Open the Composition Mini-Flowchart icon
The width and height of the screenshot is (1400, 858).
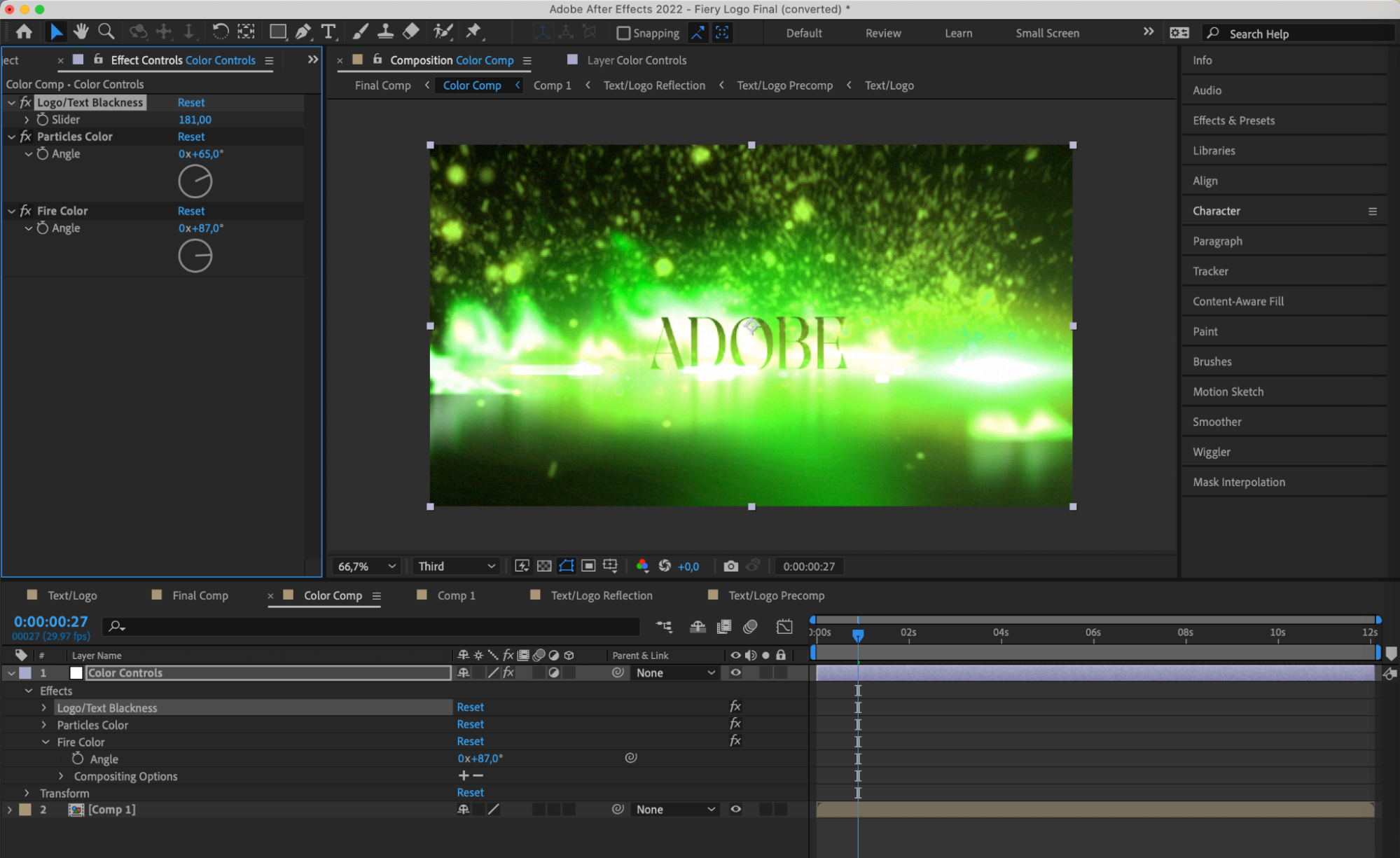pyautogui.click(x=664, y=626)
